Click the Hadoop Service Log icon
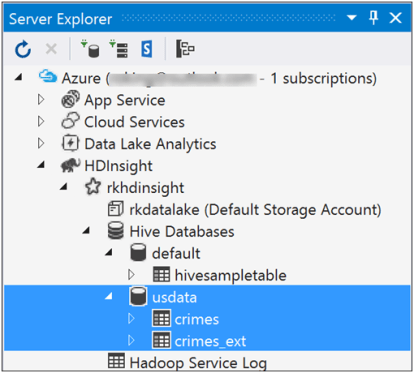 pos(116,361)
